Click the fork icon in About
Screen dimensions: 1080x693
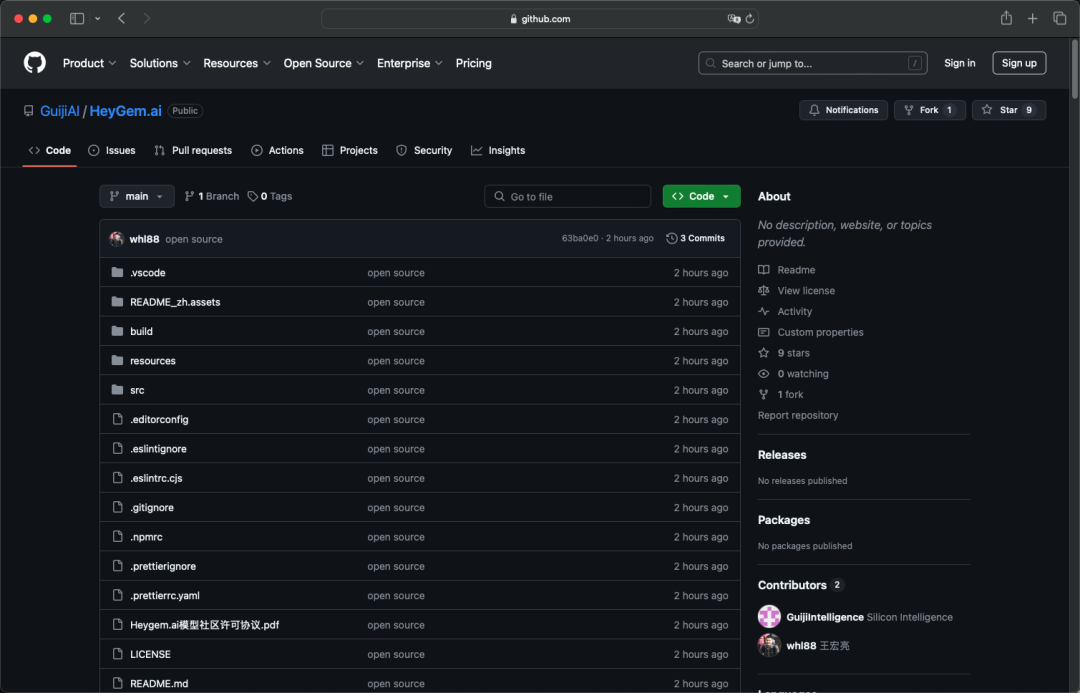click(763, 394)
